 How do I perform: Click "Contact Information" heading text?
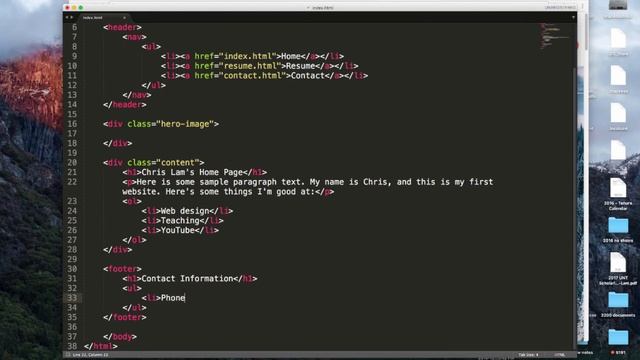click(187, 279)
